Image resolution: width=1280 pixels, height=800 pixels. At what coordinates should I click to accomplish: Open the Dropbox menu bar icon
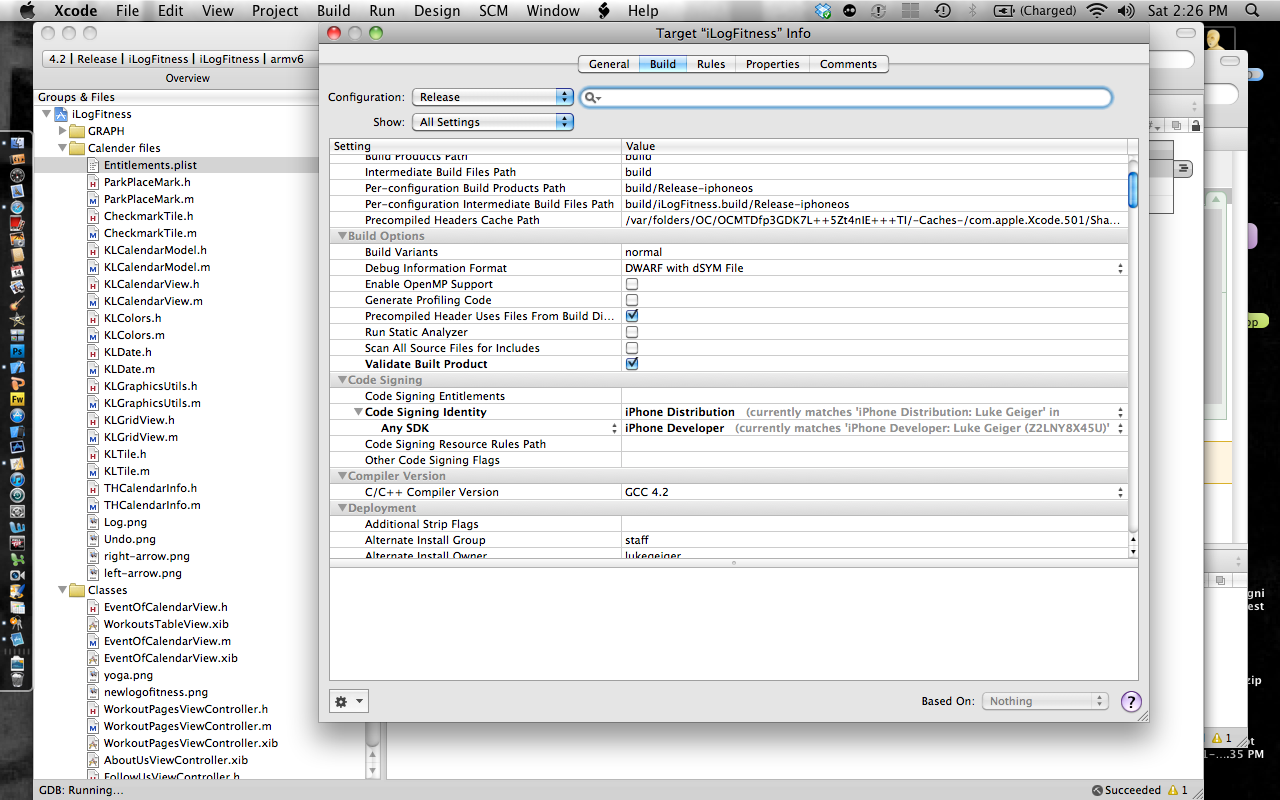point(823,11)
